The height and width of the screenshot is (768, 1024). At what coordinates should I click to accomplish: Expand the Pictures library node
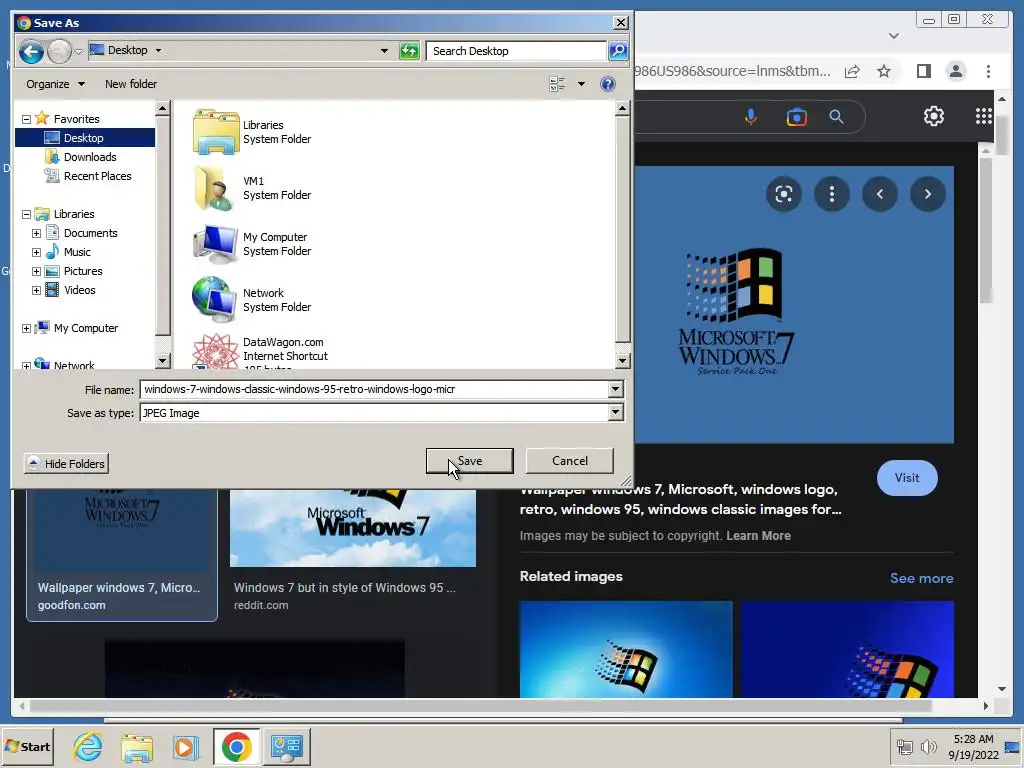(37, 271)
